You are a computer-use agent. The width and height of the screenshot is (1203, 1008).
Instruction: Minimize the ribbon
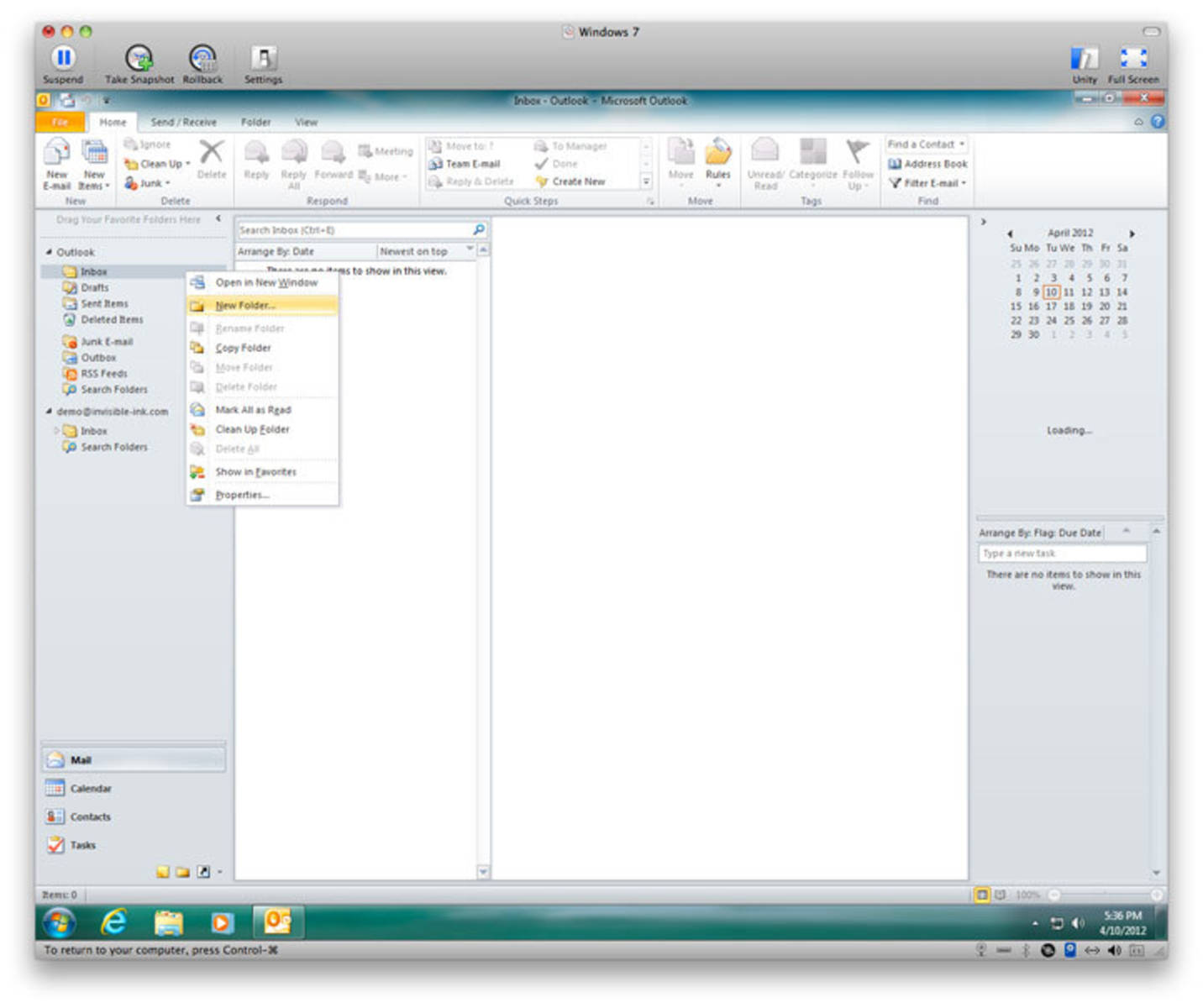(x=1138, y=122)
